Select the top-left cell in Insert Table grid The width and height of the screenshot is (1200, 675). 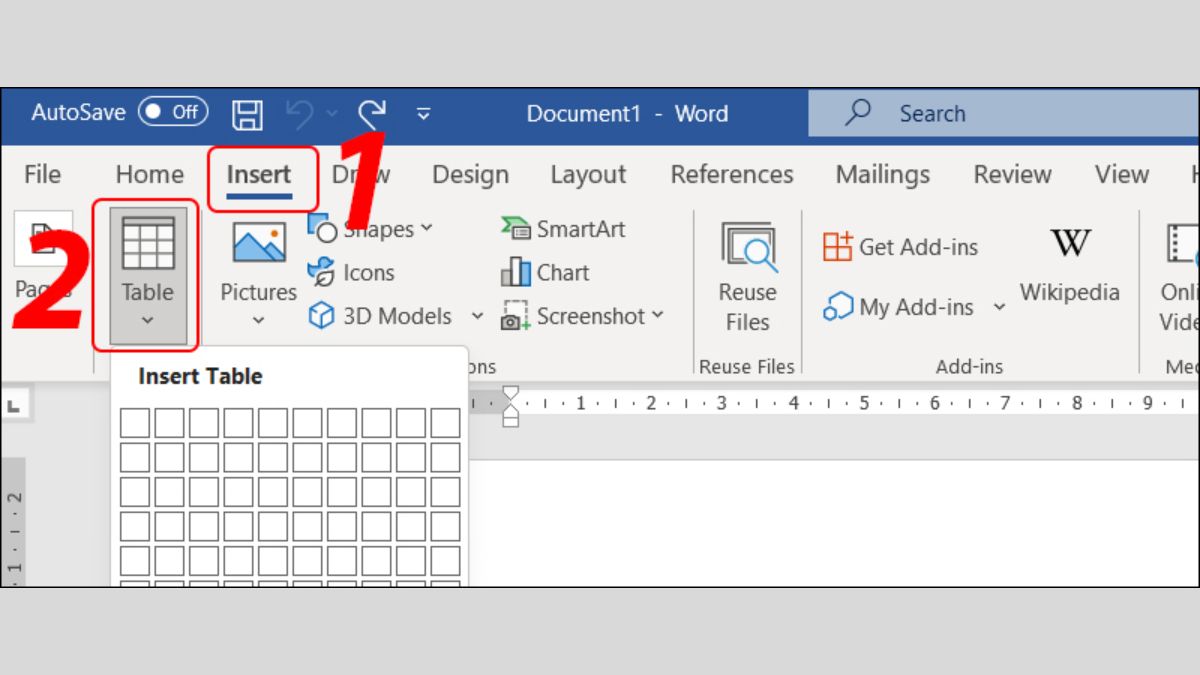pyautogui.click(x=134, y=423)
